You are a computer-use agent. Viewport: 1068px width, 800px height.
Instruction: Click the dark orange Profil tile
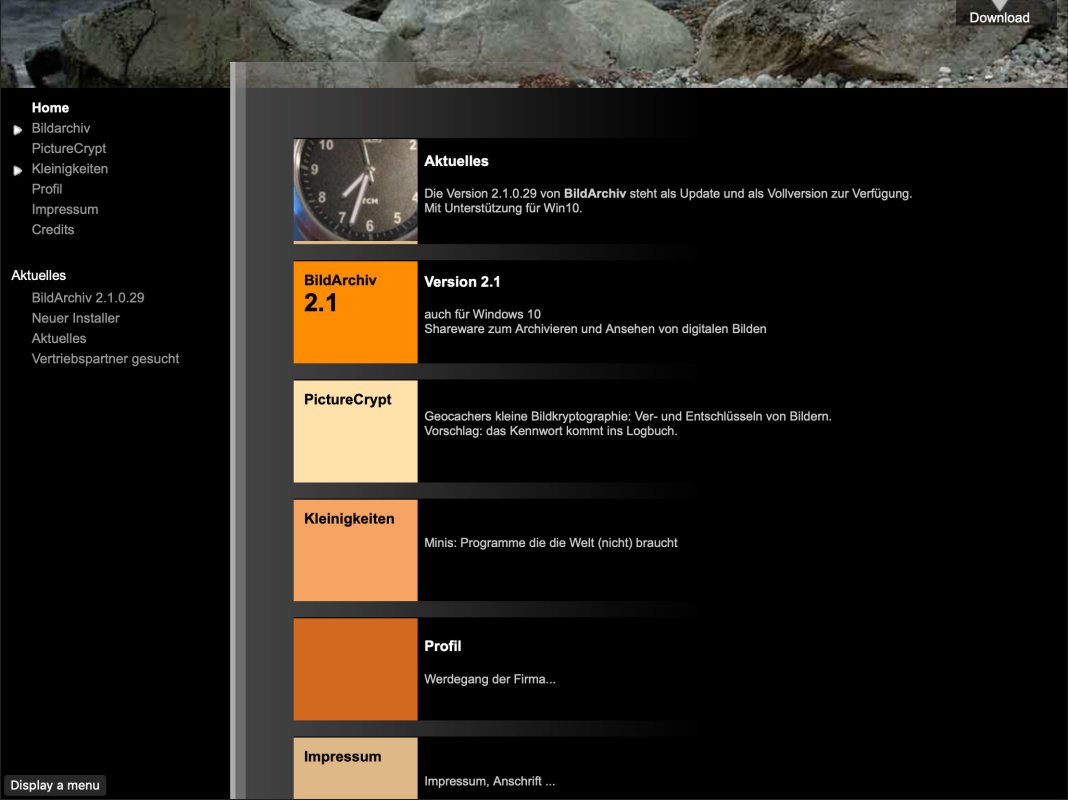[x=355, y=669]
